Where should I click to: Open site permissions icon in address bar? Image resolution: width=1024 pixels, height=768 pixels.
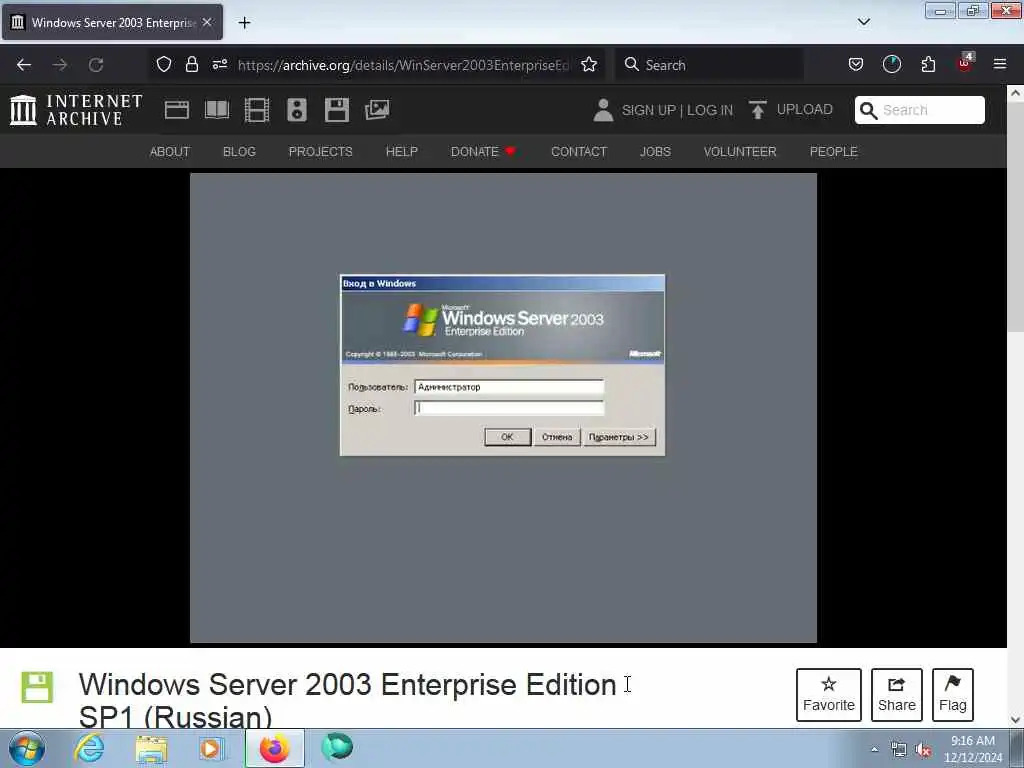(x=220, y=64)
